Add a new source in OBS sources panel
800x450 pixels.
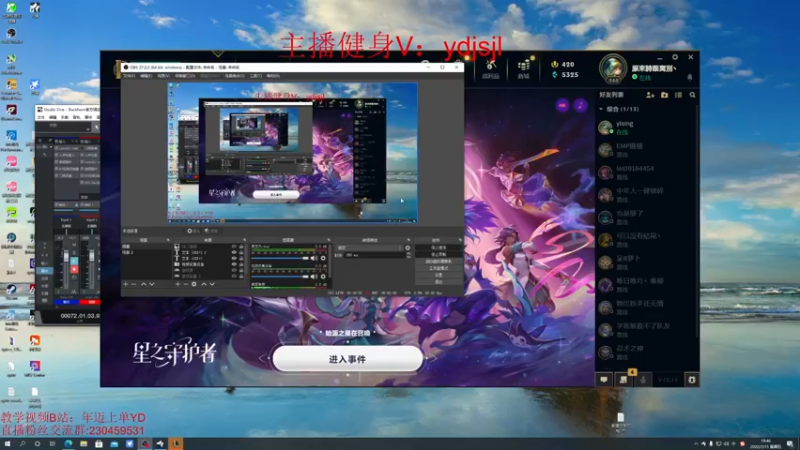[178, 284]
